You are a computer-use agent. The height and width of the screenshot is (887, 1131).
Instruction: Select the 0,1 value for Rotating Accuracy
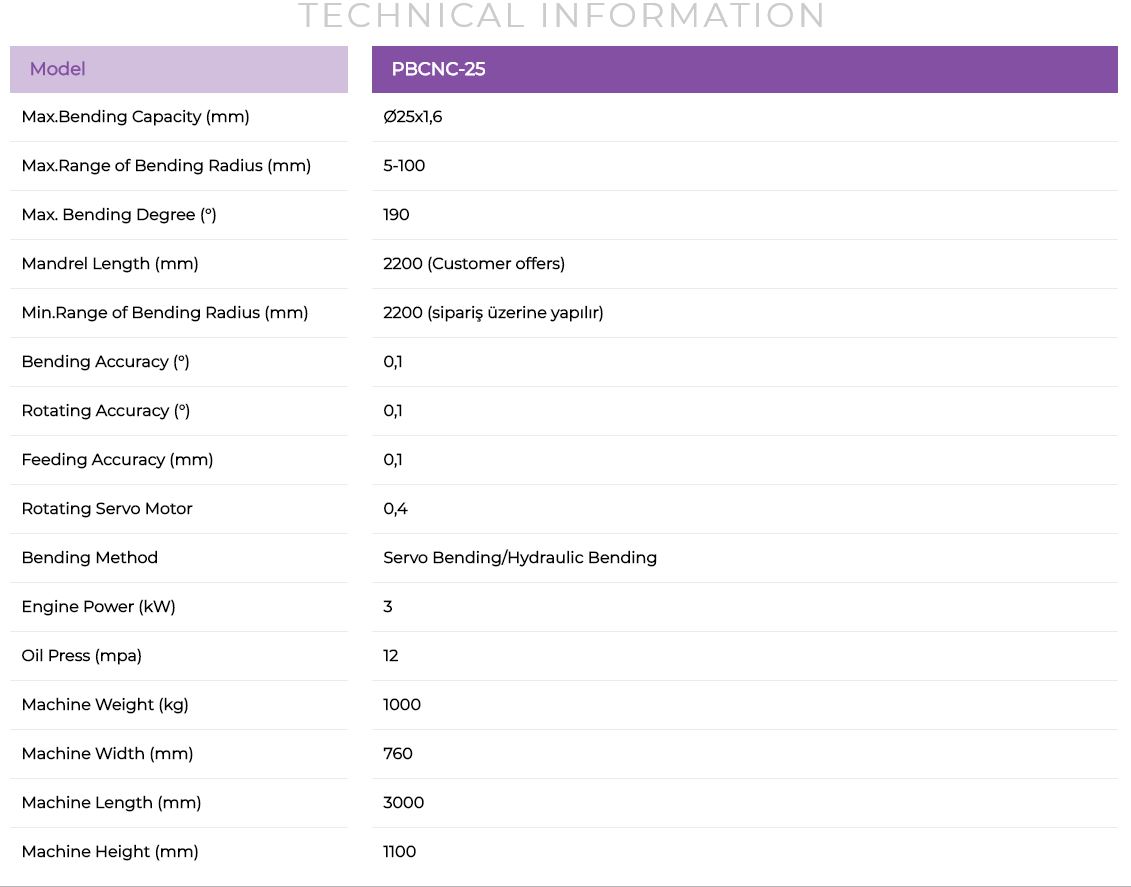point(393,411)
